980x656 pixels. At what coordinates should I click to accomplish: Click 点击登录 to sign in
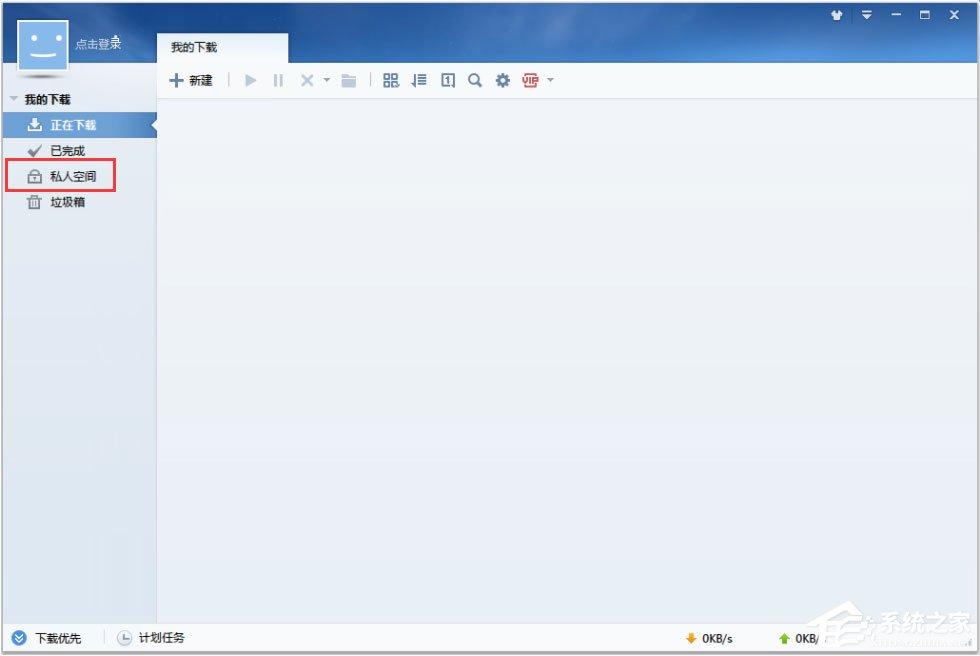(x=98, y=43)
